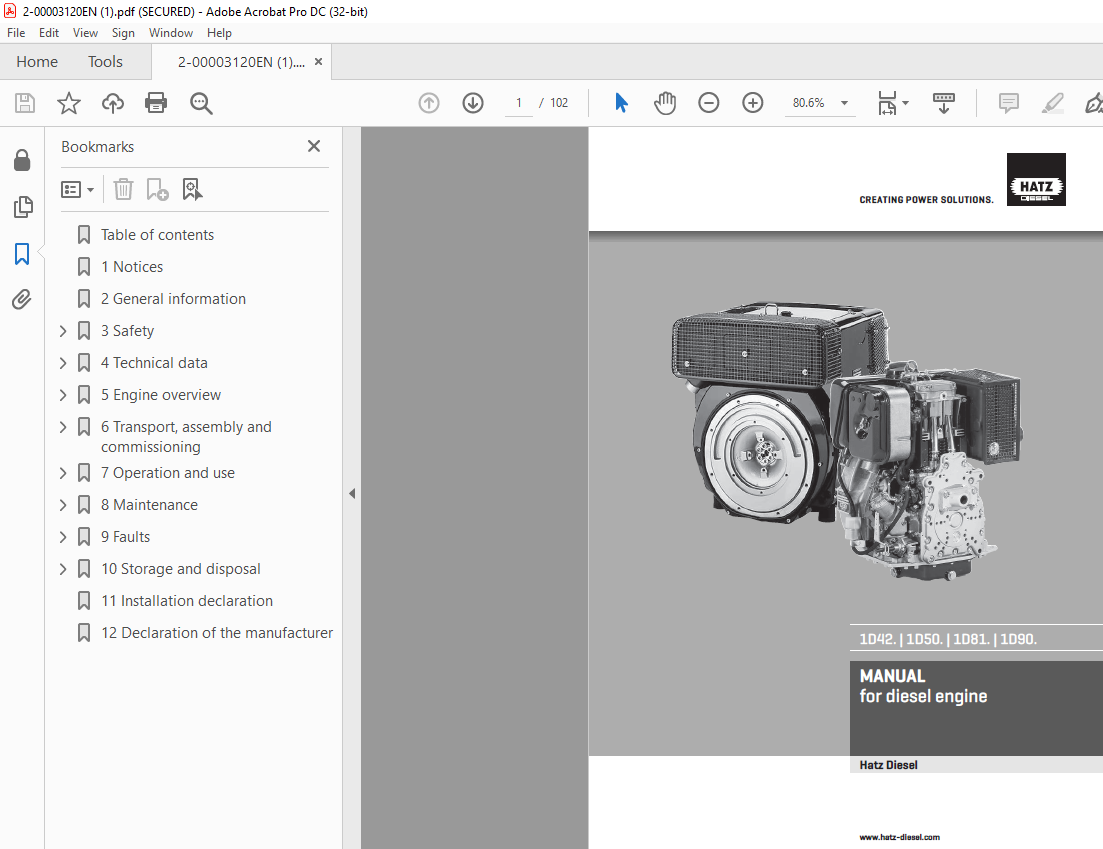This screenshot has height=849, width=1103.
Task: Select the highlight text tool
Action: click(1052, 103)
